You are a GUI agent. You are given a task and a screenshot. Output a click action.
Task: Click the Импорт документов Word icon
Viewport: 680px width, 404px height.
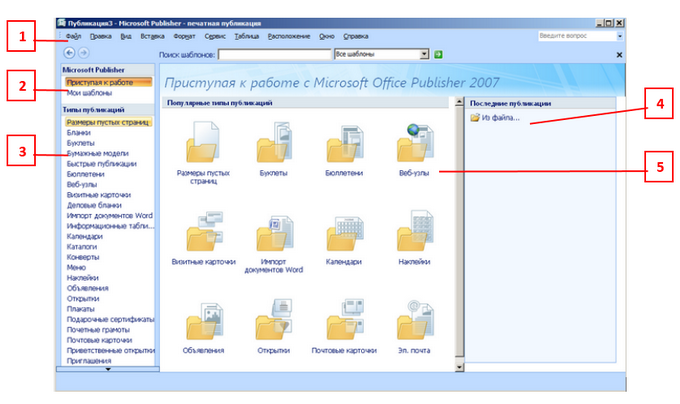click(x=273, y=233)
